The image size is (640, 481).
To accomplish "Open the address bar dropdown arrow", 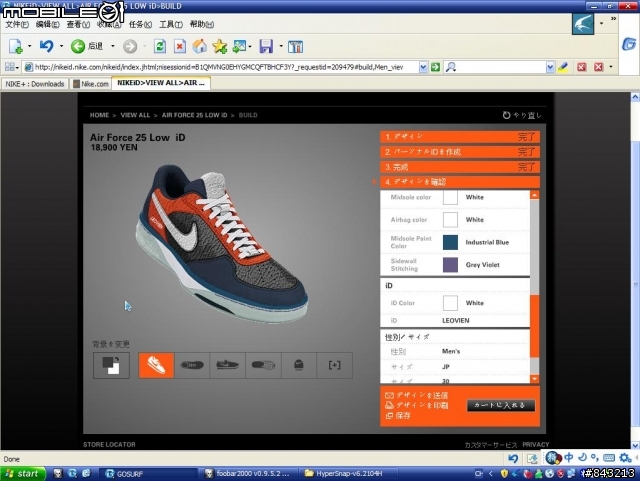I will [423, 67].
